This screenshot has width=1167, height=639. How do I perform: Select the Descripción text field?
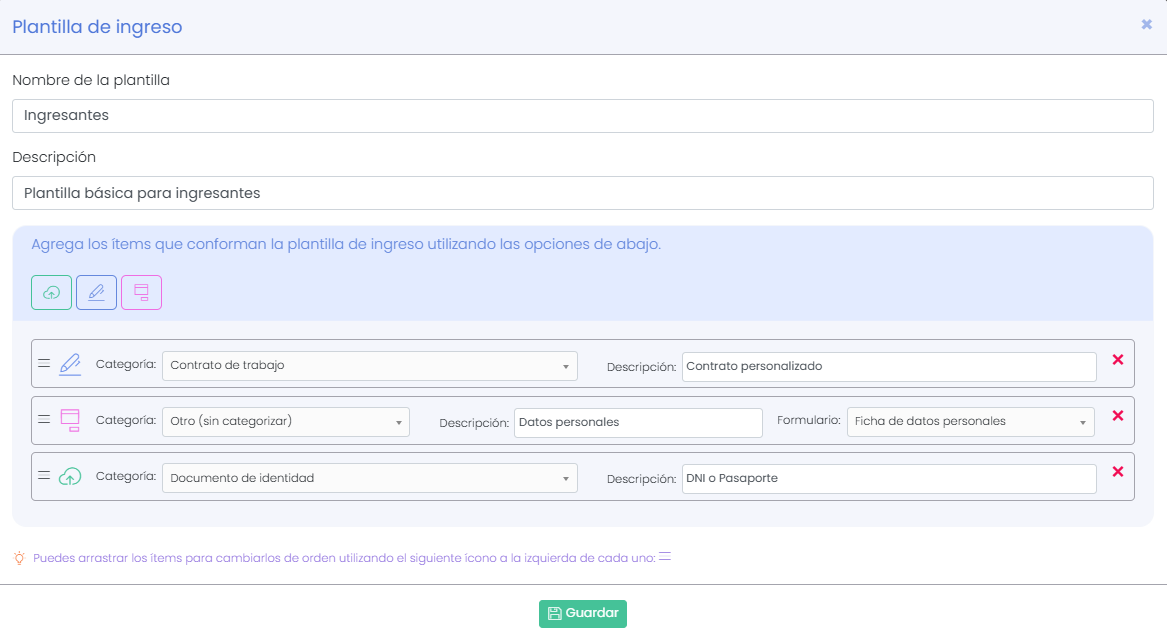pyautogui.click(x=583, y=193)
